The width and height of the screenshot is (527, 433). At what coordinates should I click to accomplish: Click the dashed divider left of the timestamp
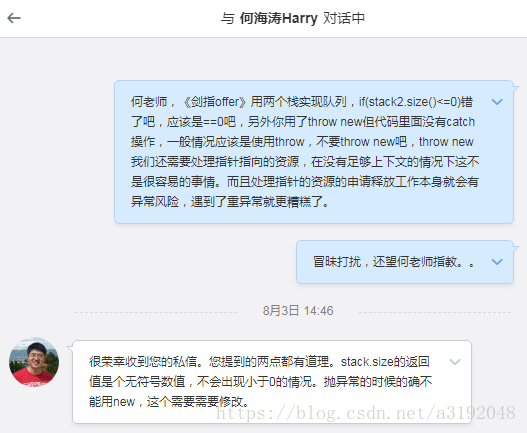click(156, 312)
